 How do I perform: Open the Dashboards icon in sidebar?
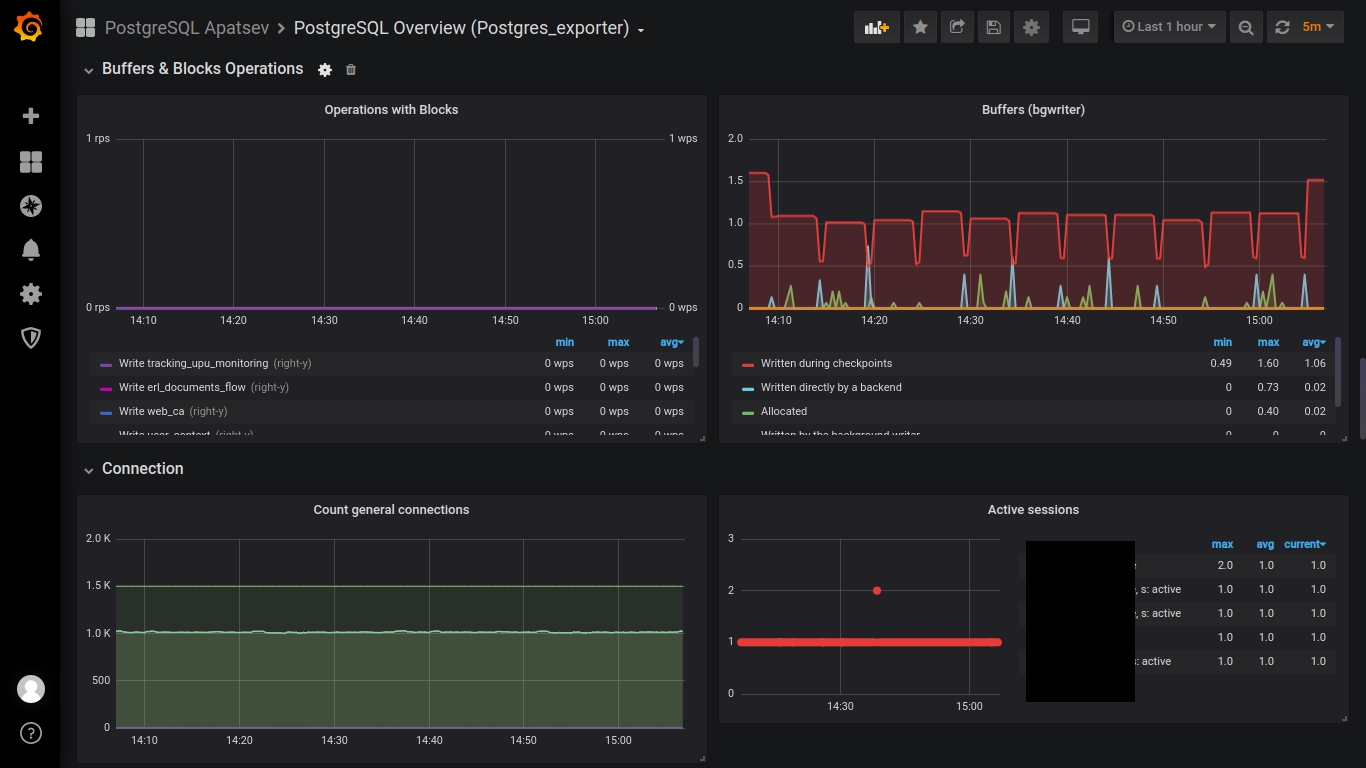31,162
